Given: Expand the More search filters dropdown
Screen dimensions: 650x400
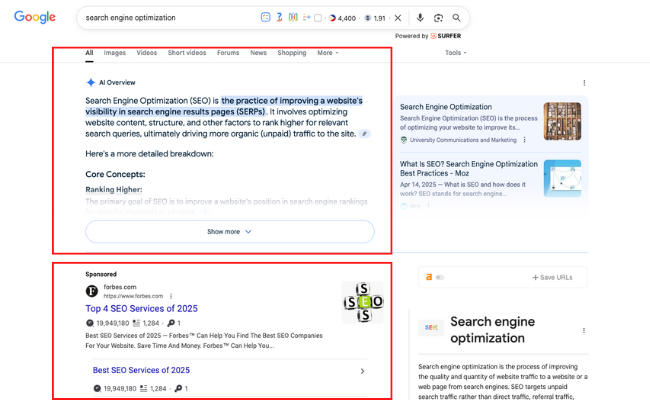Looking at the screenshot, I should [x=328, y=53].
